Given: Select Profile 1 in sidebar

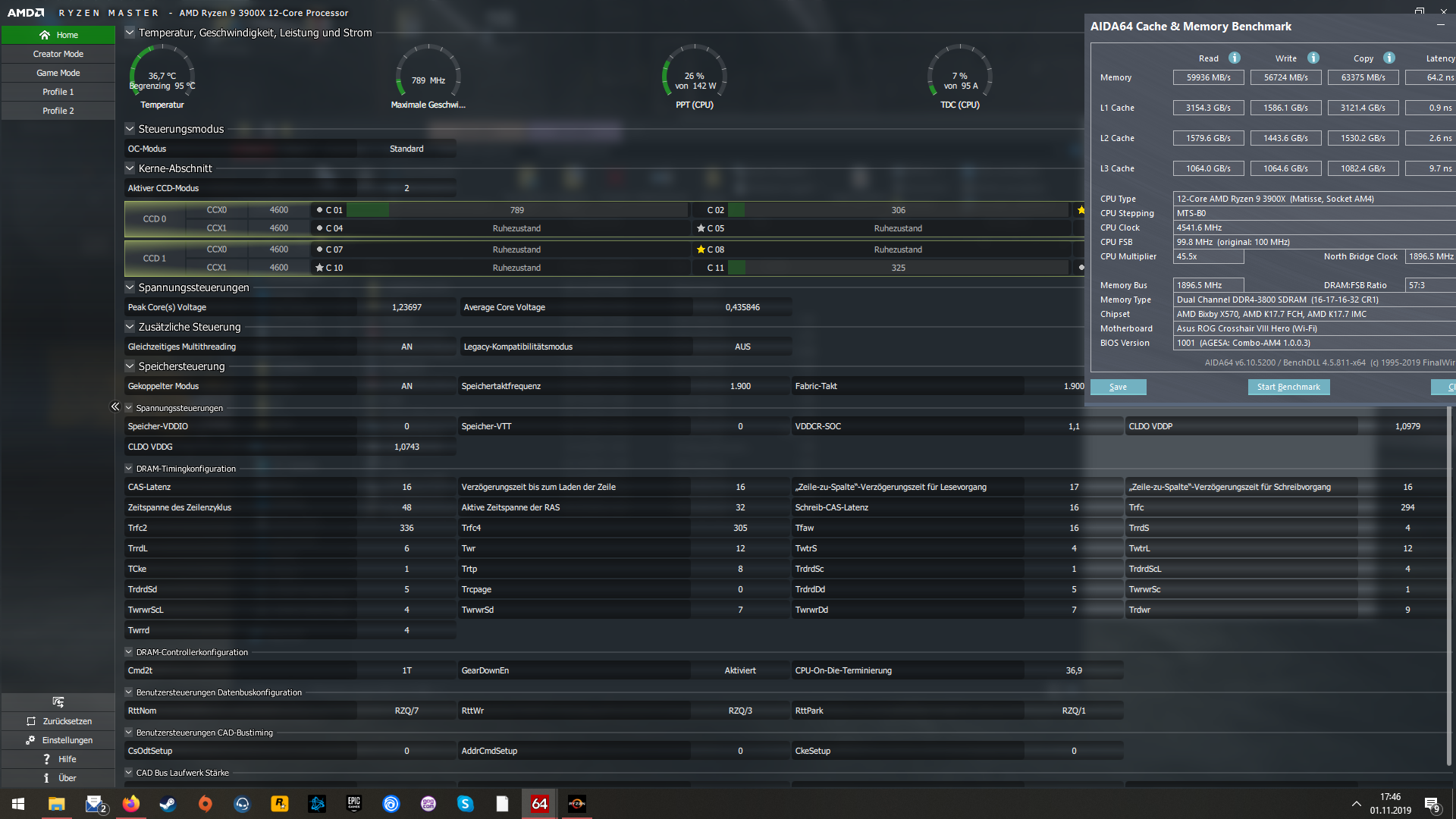Looking at the screenshot, I should 58,92.
